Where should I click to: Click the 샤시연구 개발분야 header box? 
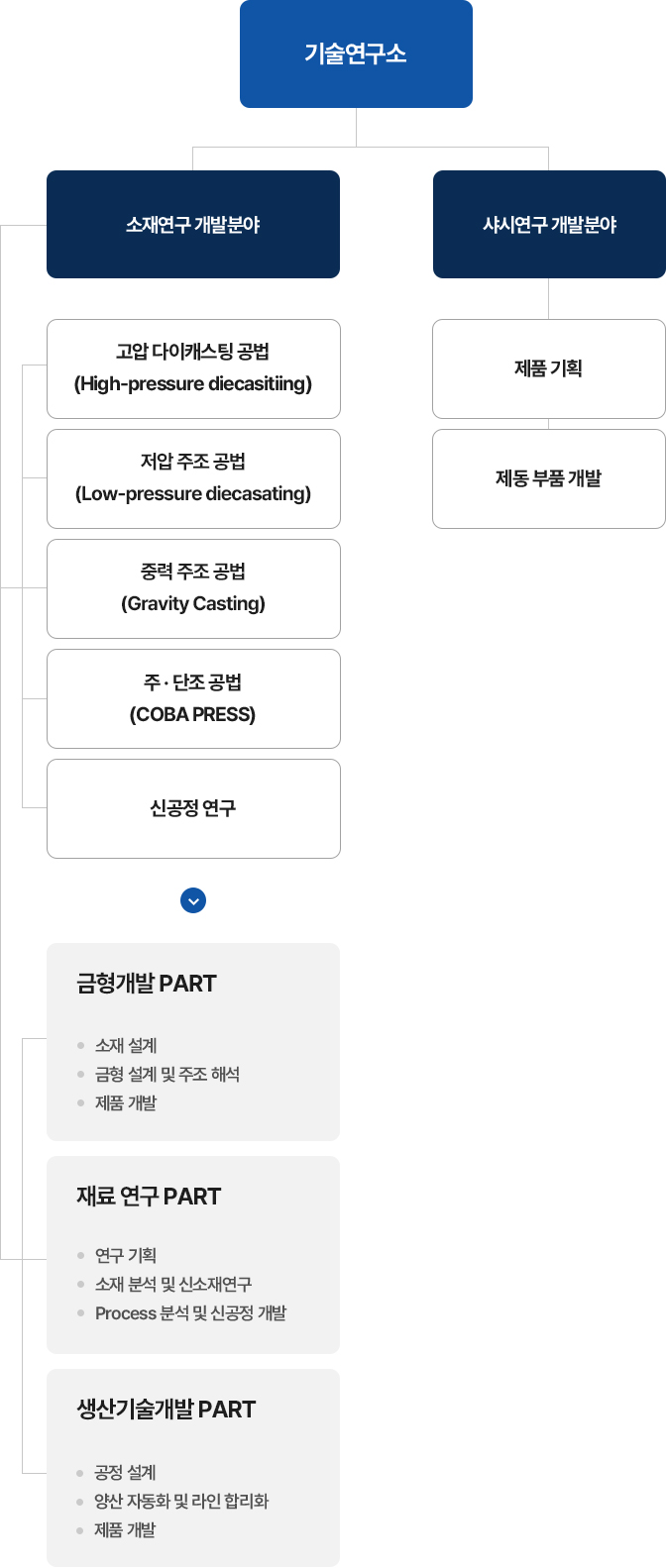549,225
